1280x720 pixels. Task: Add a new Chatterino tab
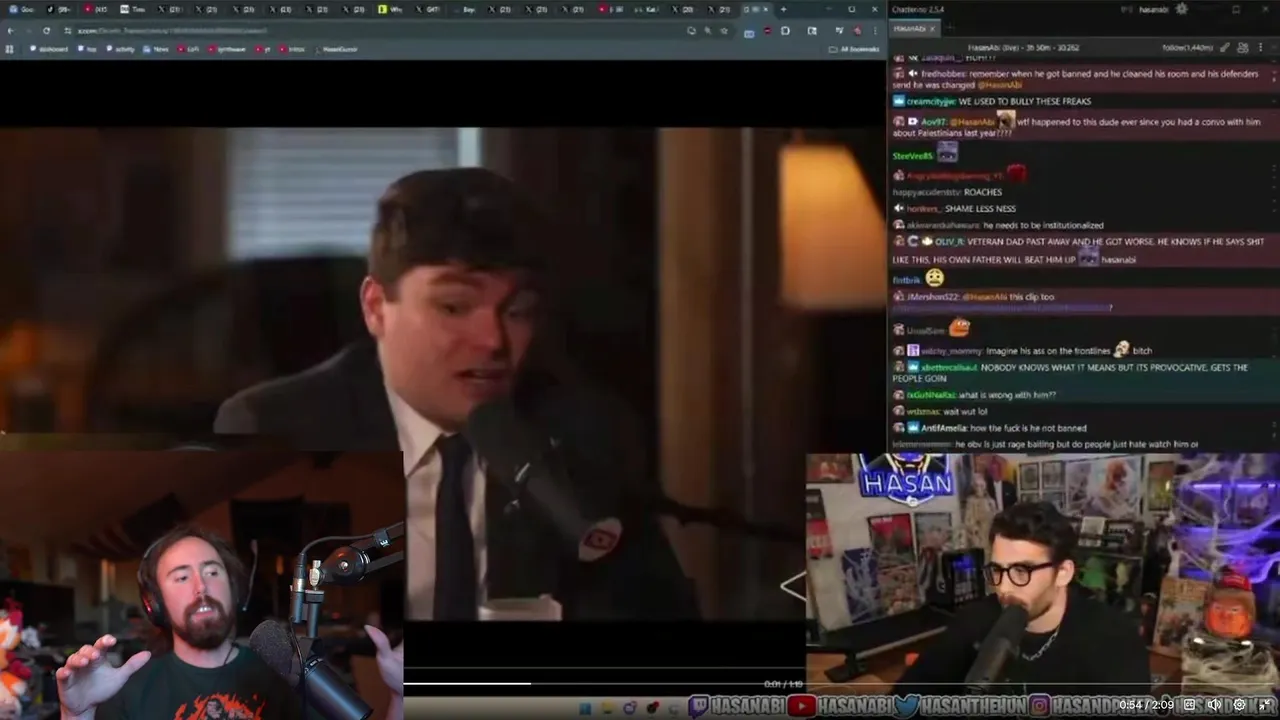(951, 29)
